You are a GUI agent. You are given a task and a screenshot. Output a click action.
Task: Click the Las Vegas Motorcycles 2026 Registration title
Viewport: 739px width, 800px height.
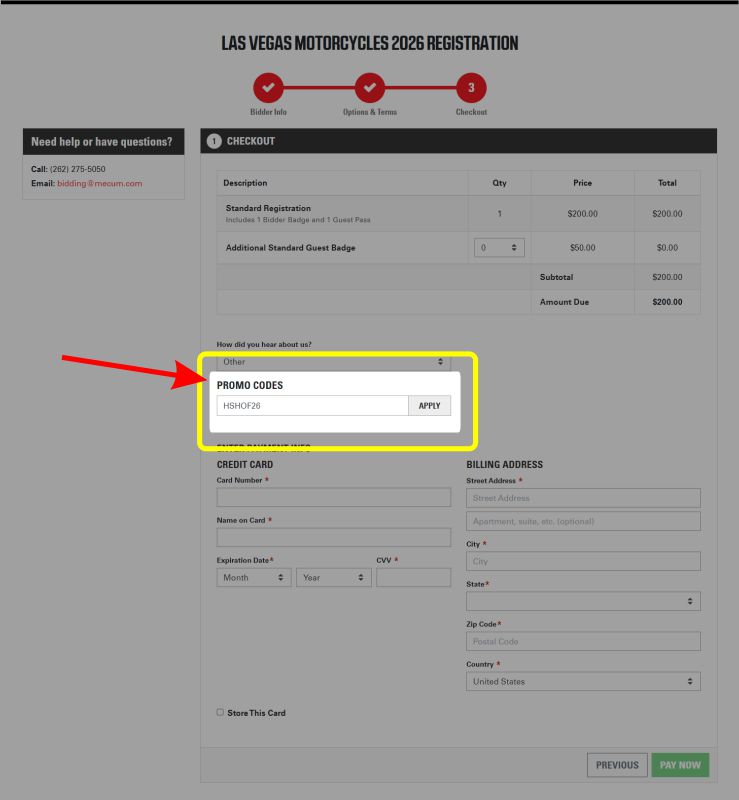click(x=370, y=43)
